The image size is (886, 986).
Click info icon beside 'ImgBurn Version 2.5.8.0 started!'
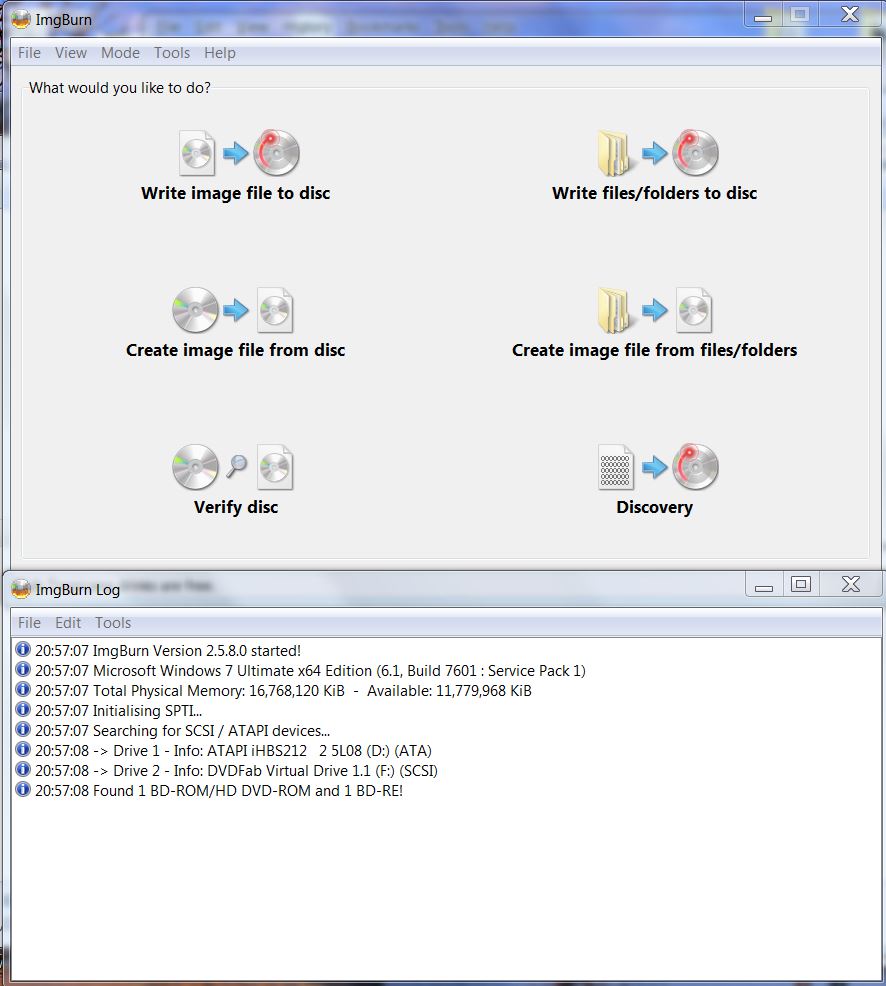click(x=23, y=649)
